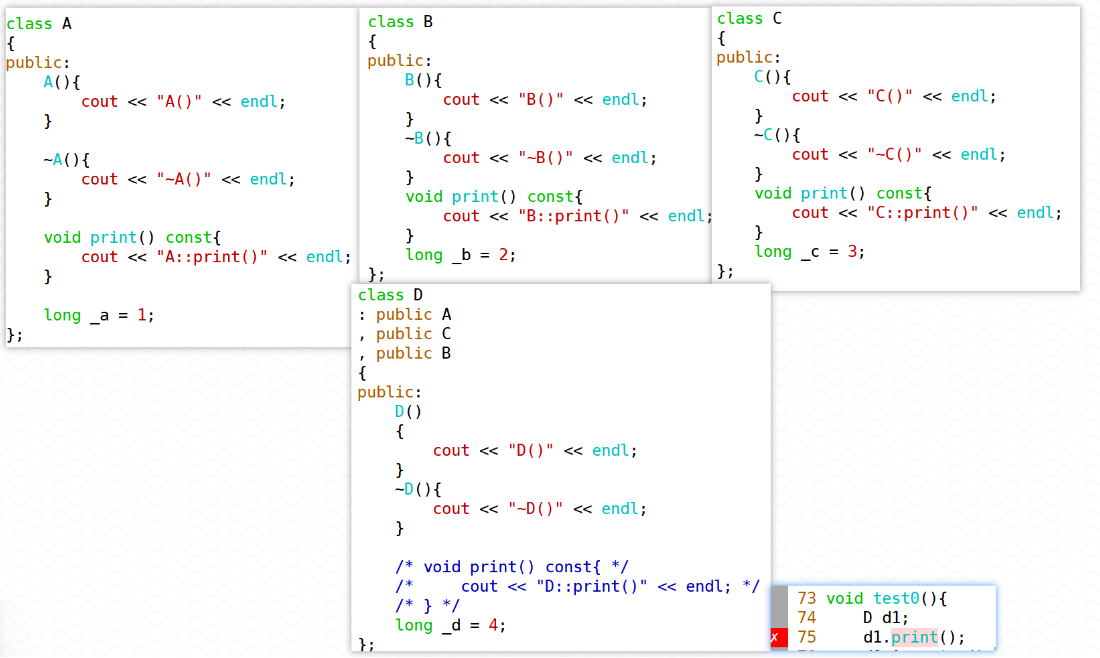The image size is (1100, 658).
Task: Click the "B::print()" string literal
Action: pyautogui.click(x=574, y=216)
